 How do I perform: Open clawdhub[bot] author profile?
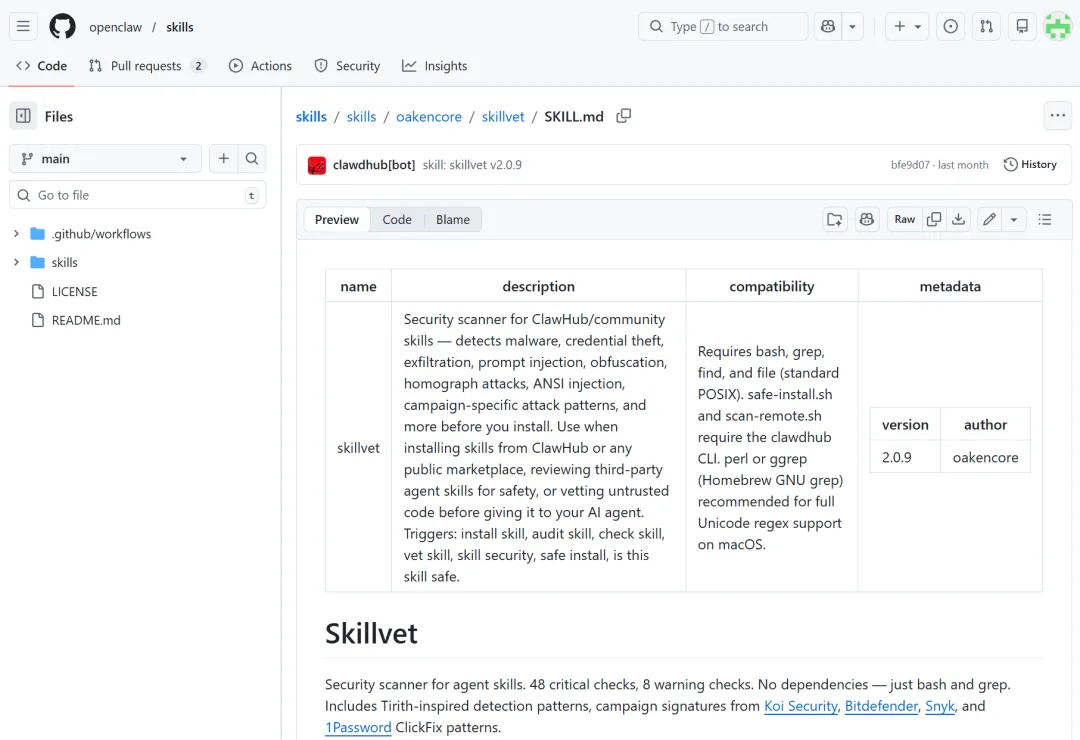(374, 165)
